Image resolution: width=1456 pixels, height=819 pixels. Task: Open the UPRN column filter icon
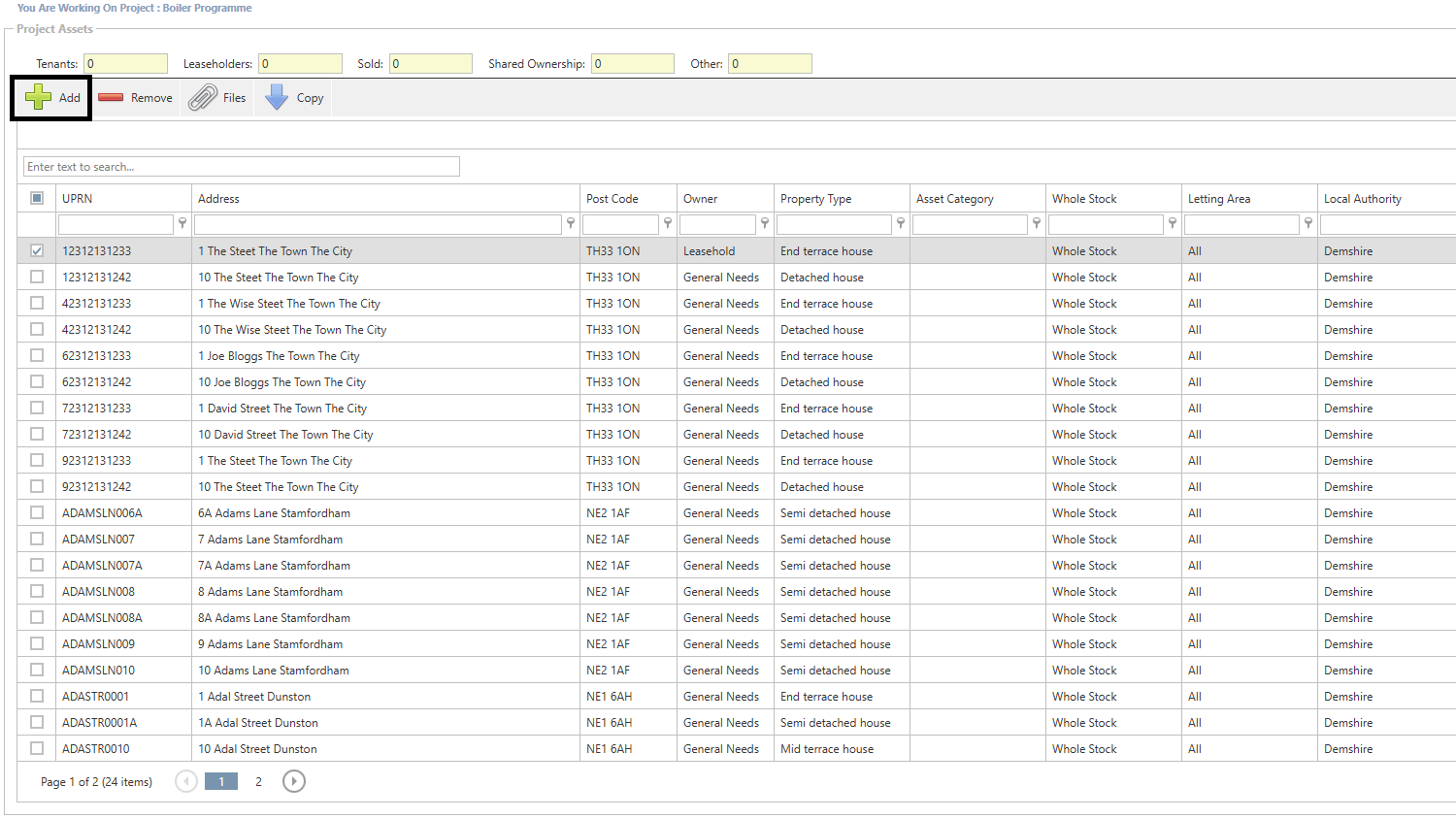pos(182,224)
